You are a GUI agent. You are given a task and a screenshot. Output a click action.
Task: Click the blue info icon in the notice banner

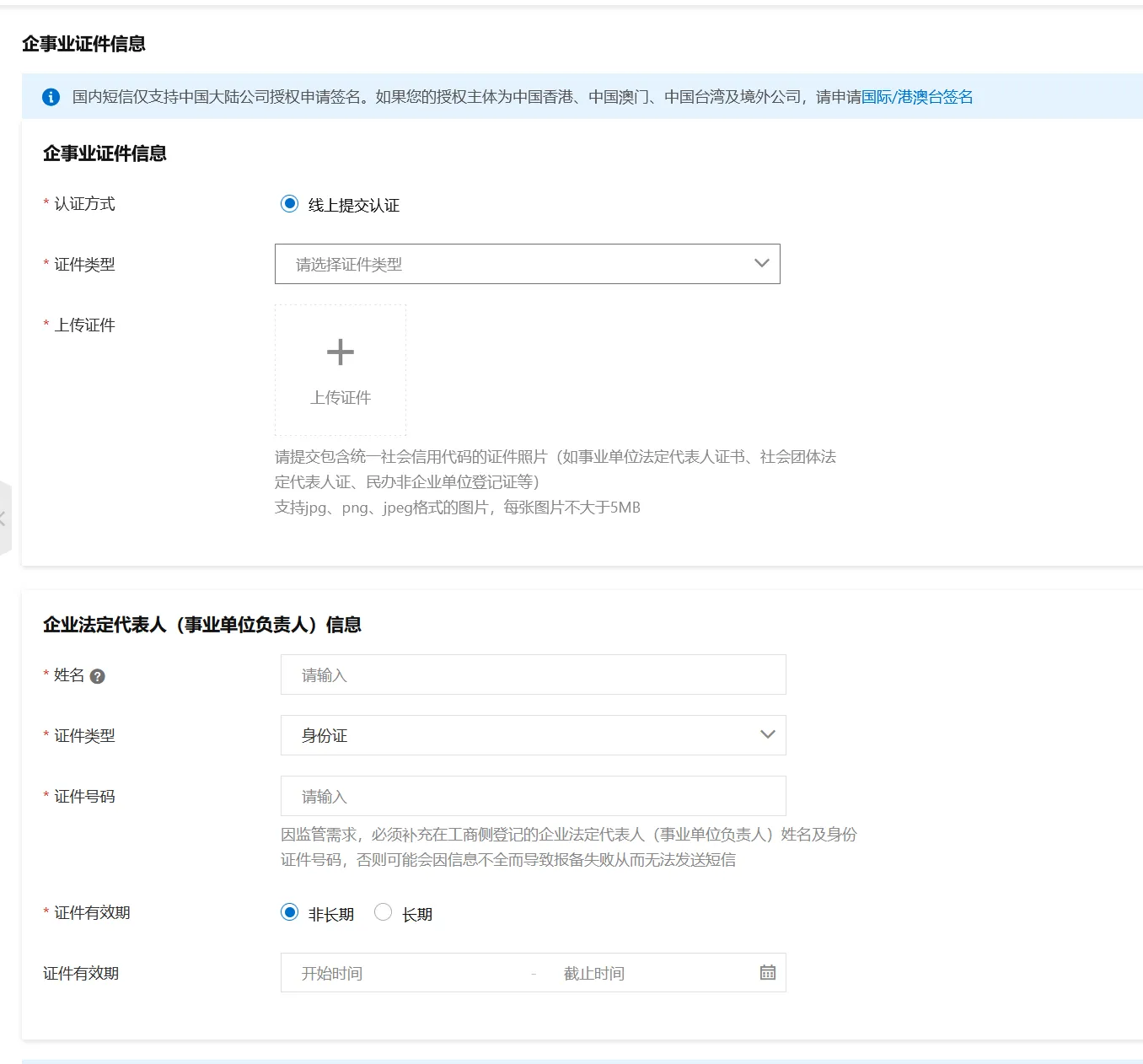(51, 97)
